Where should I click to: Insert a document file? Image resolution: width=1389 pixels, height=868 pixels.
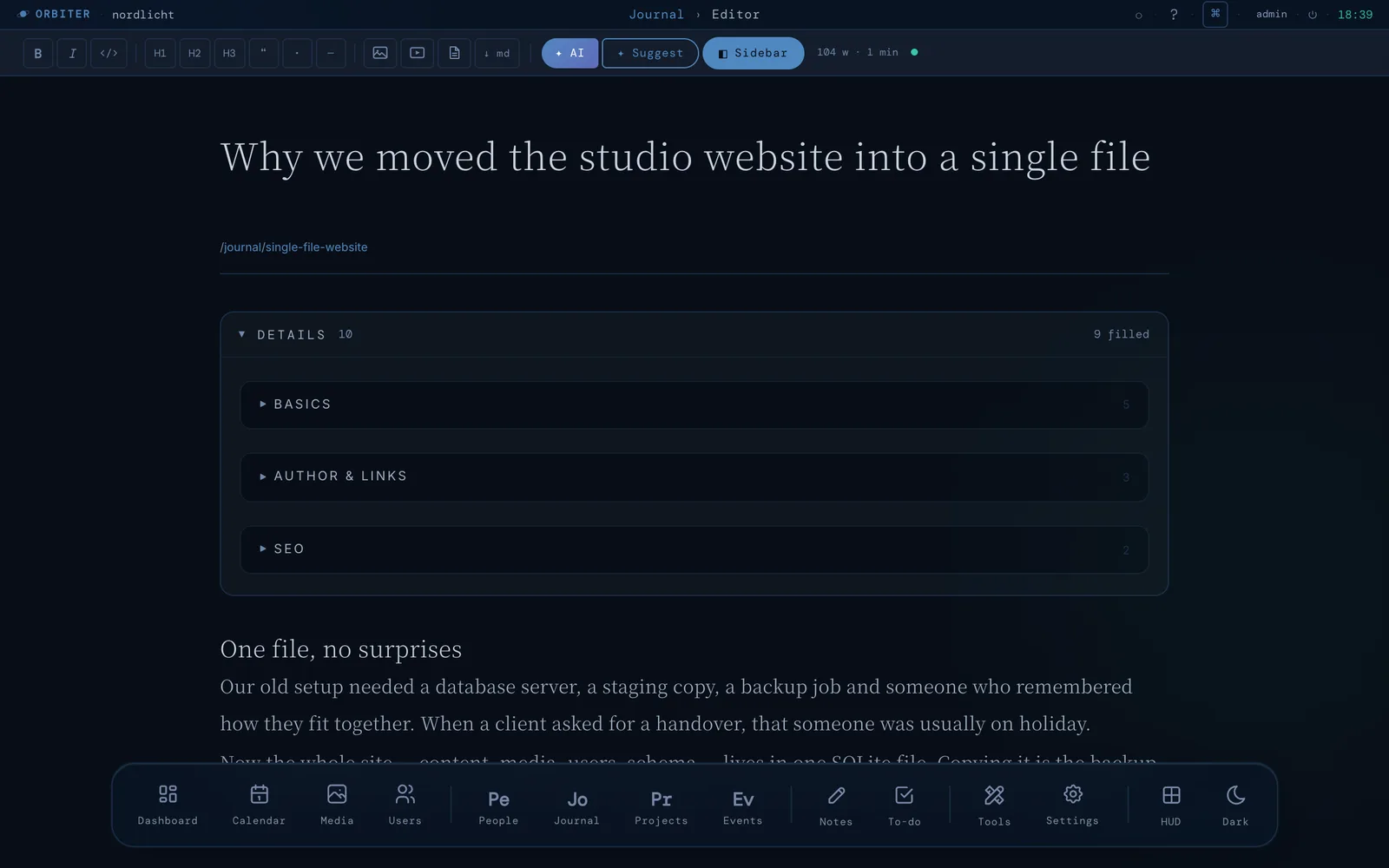click(454, 53)
